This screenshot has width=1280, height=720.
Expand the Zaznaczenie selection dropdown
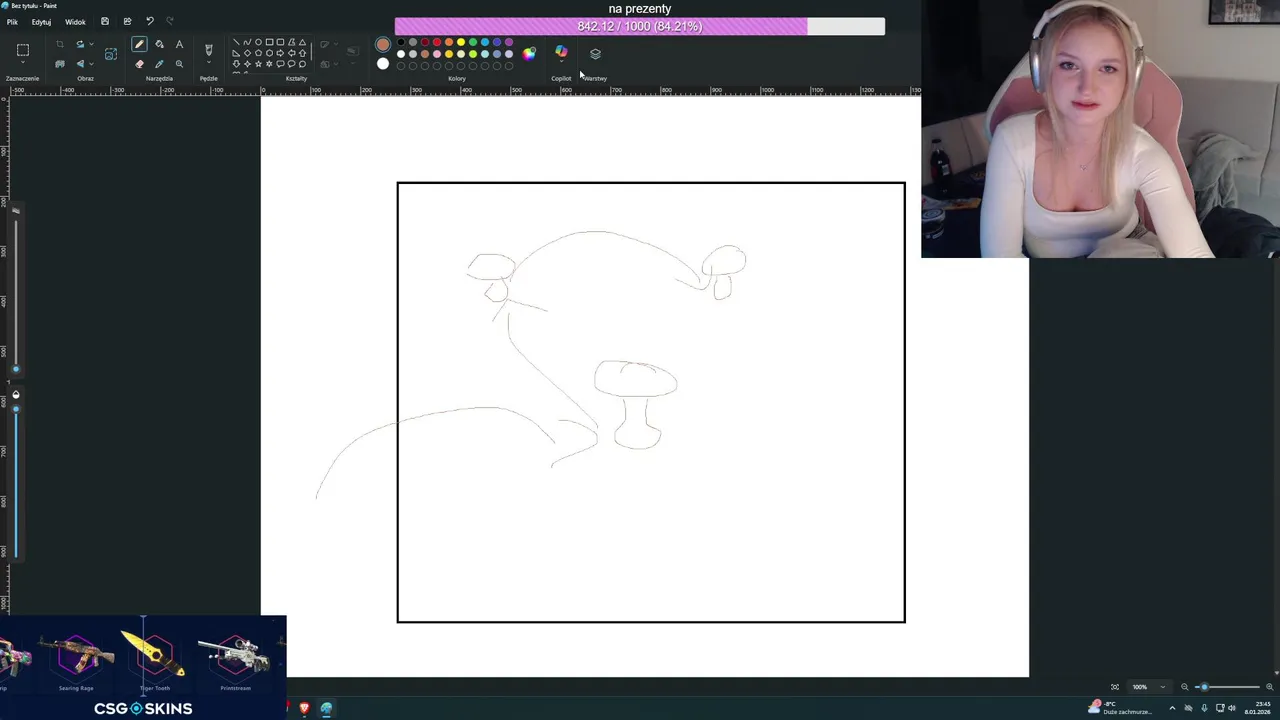point(23,64)
